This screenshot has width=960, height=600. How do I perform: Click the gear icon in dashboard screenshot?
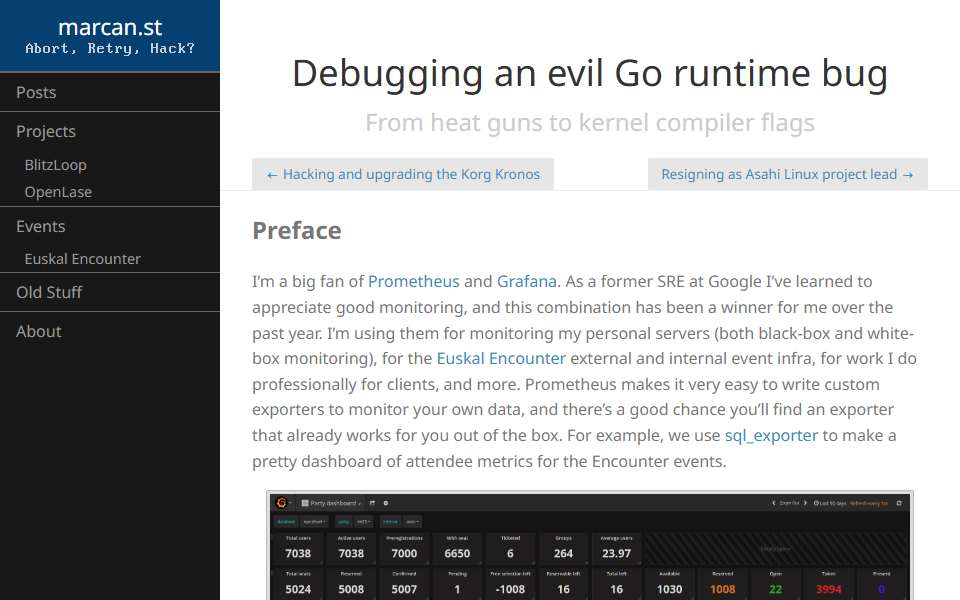click(x=386, y=503)
